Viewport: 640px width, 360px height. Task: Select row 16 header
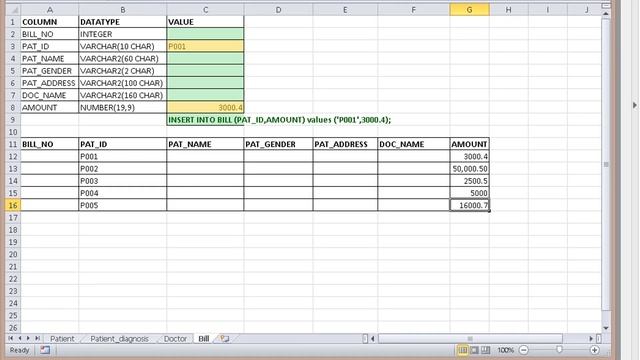(13, 205)
